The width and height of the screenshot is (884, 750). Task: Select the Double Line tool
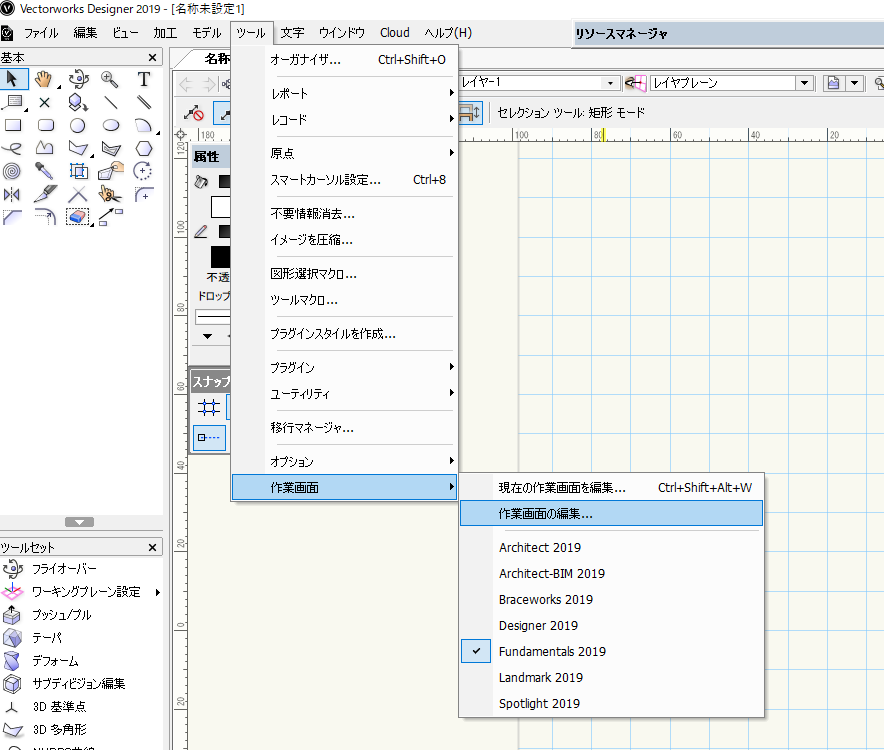point(144,102)
